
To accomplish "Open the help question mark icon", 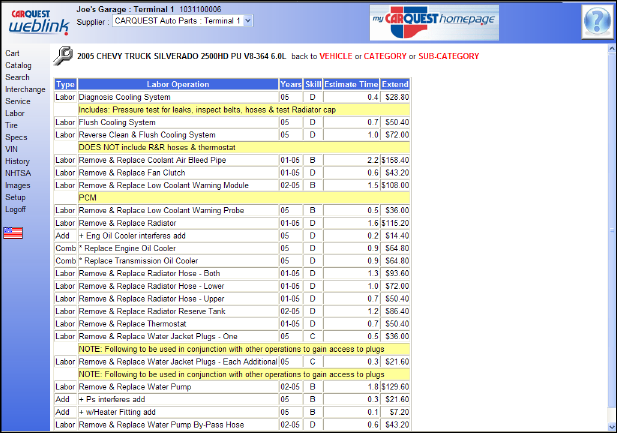I will click(x=597, y=21).
